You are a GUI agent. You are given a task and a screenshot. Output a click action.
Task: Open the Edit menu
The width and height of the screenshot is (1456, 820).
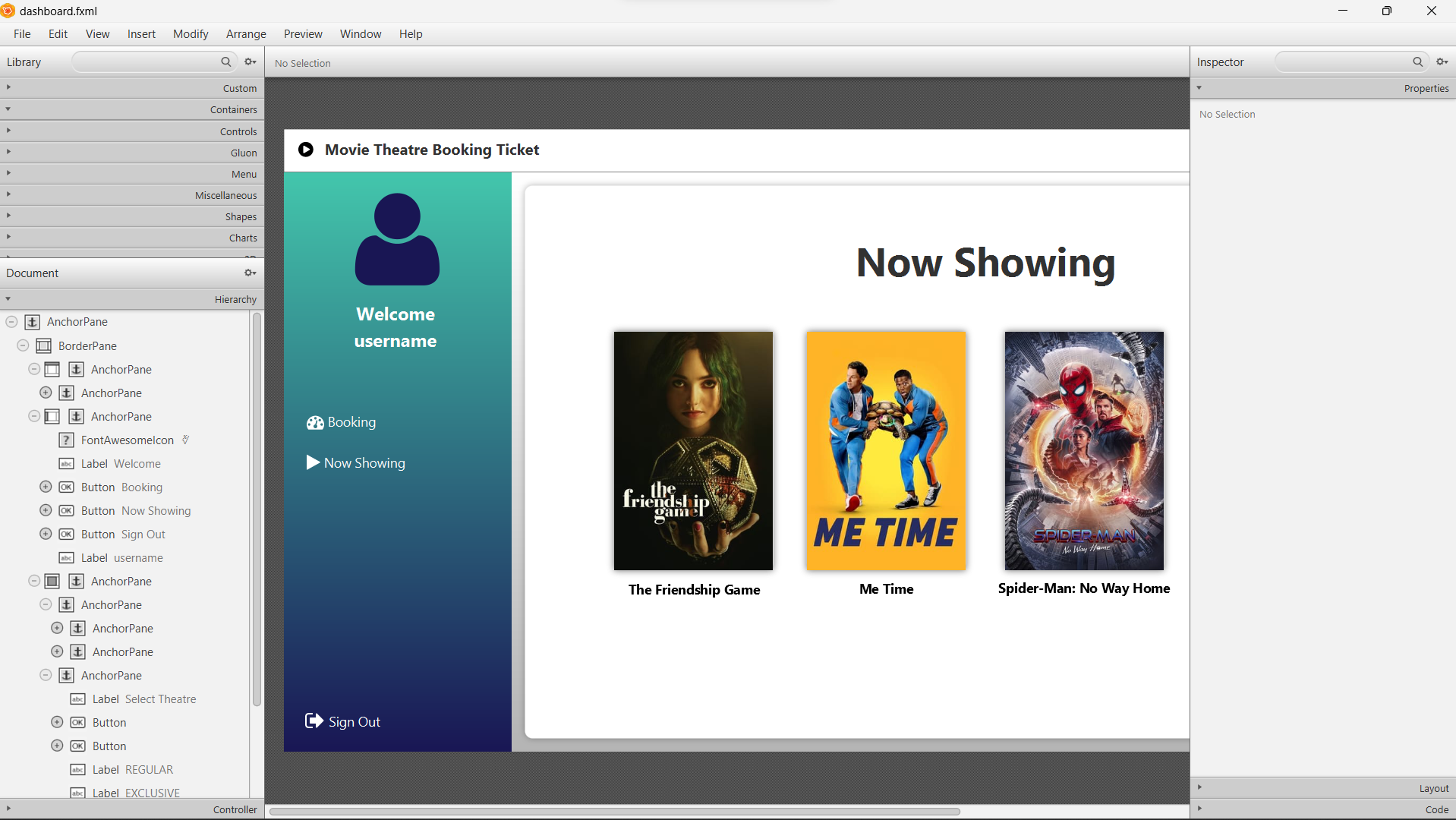click(x=58, y=34)
